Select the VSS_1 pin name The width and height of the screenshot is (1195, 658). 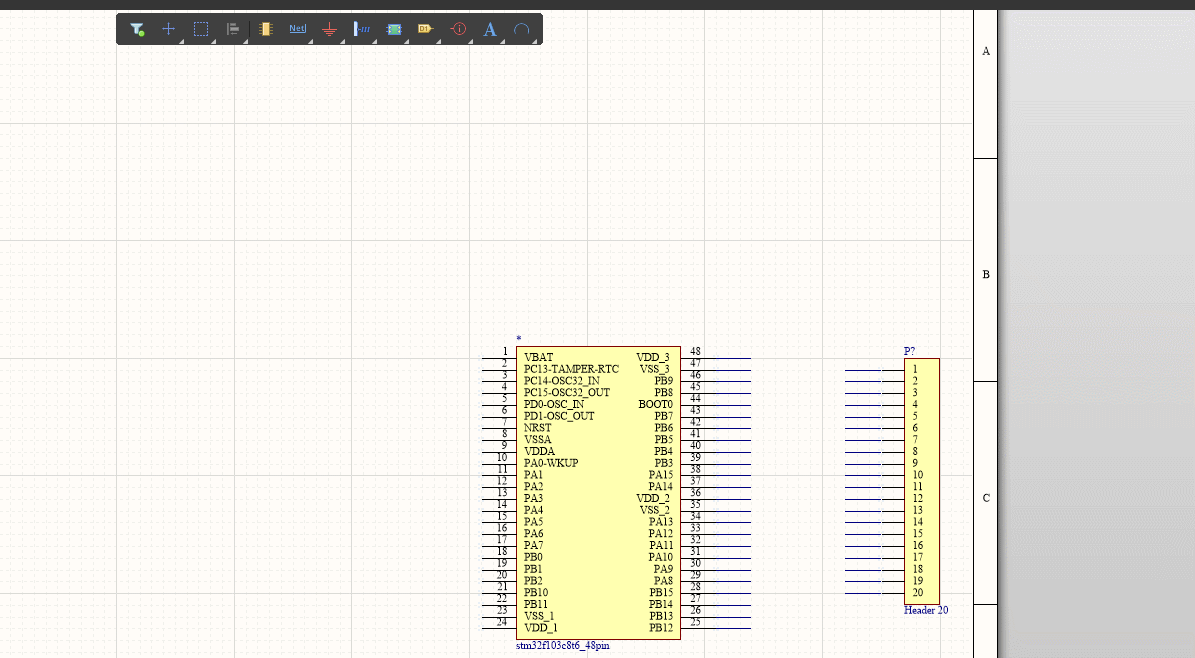(539, 616)
